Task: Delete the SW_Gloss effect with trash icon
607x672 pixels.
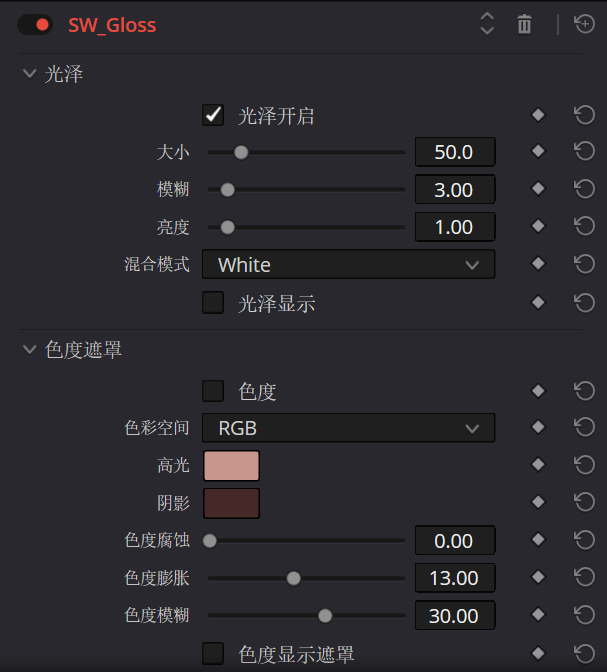Action: (x=524, y=25)
